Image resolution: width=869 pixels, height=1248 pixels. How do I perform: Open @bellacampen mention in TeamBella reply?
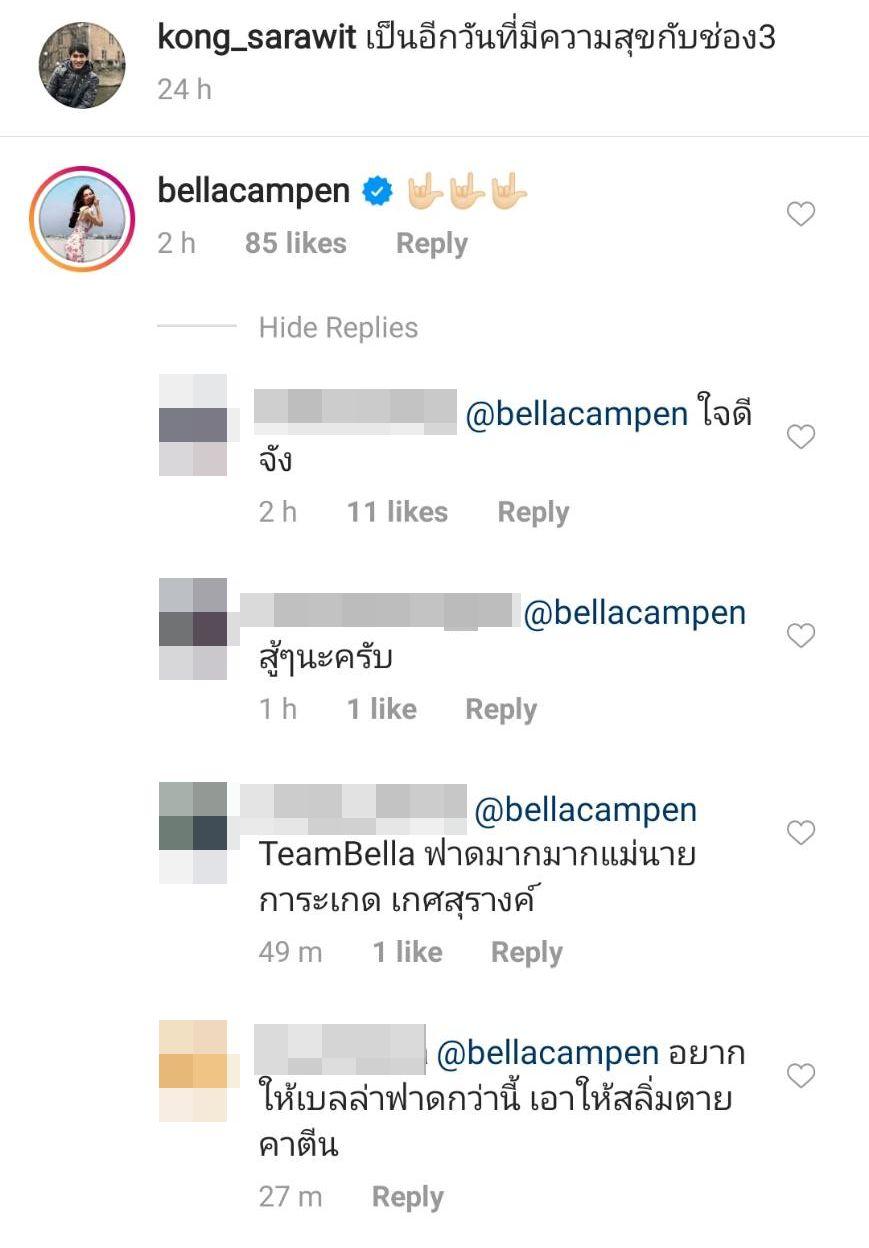(585, 811)
